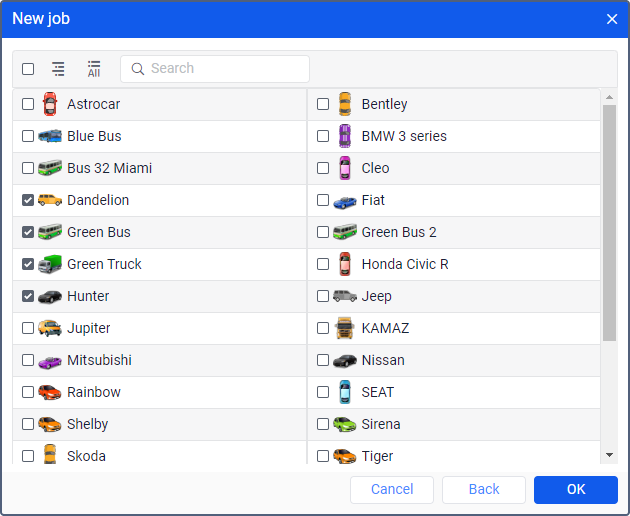Uncheck the Green Bus checkbox

(28, 232)
